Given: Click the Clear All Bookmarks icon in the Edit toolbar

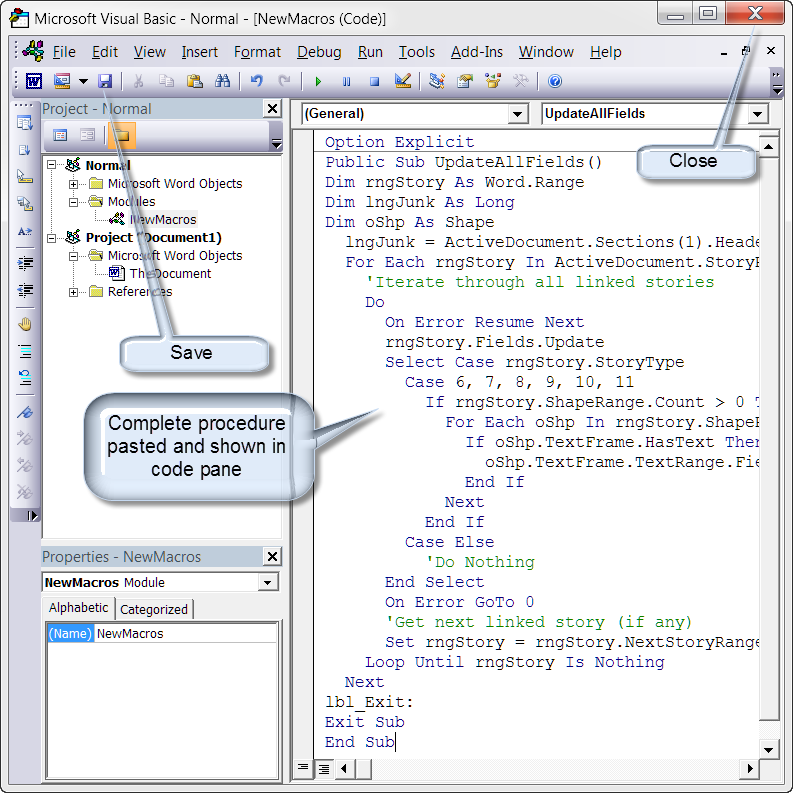Looking at the screenshot, I should pos(25,492).
